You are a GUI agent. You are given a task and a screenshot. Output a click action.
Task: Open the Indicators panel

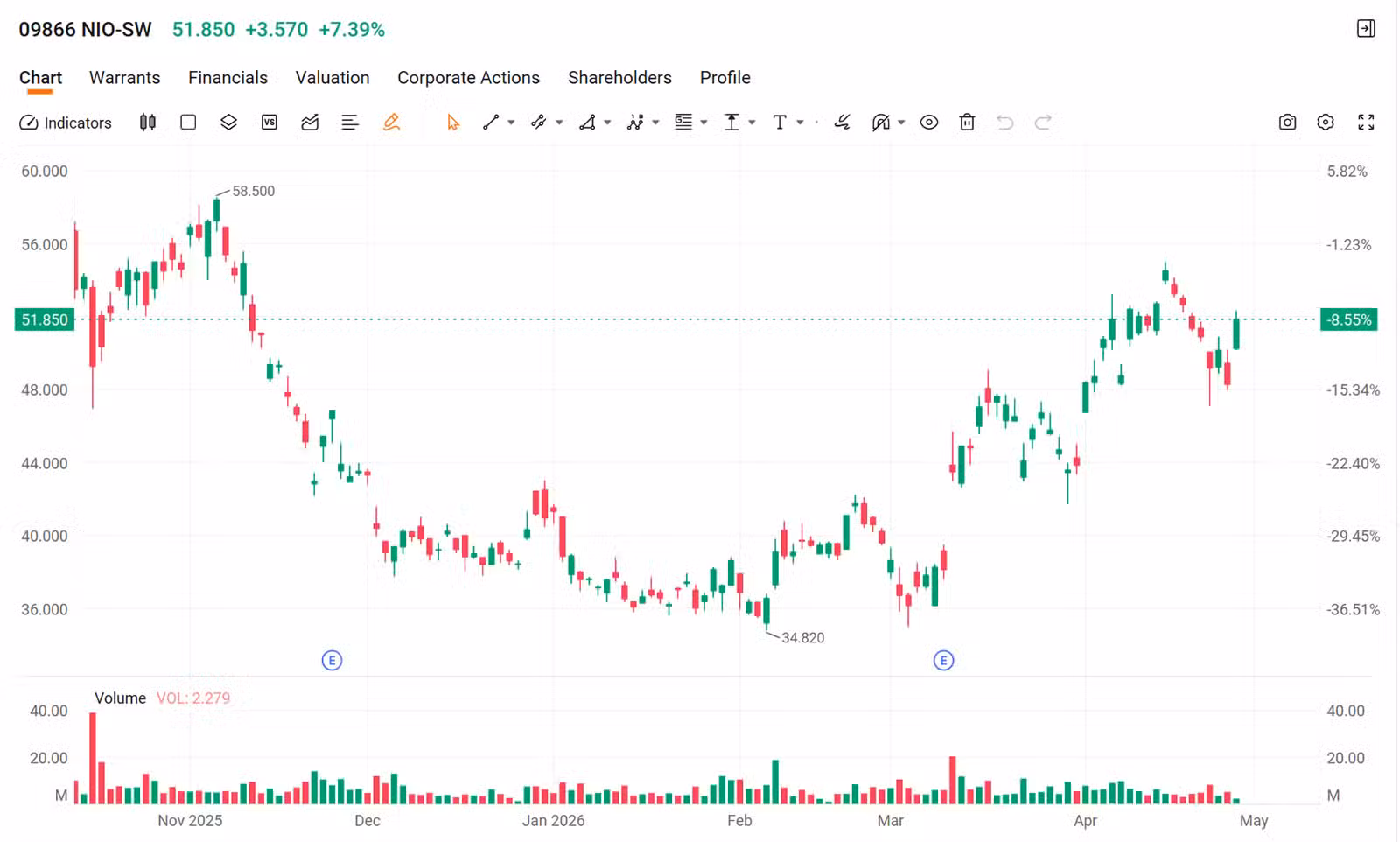pos(66,122)
